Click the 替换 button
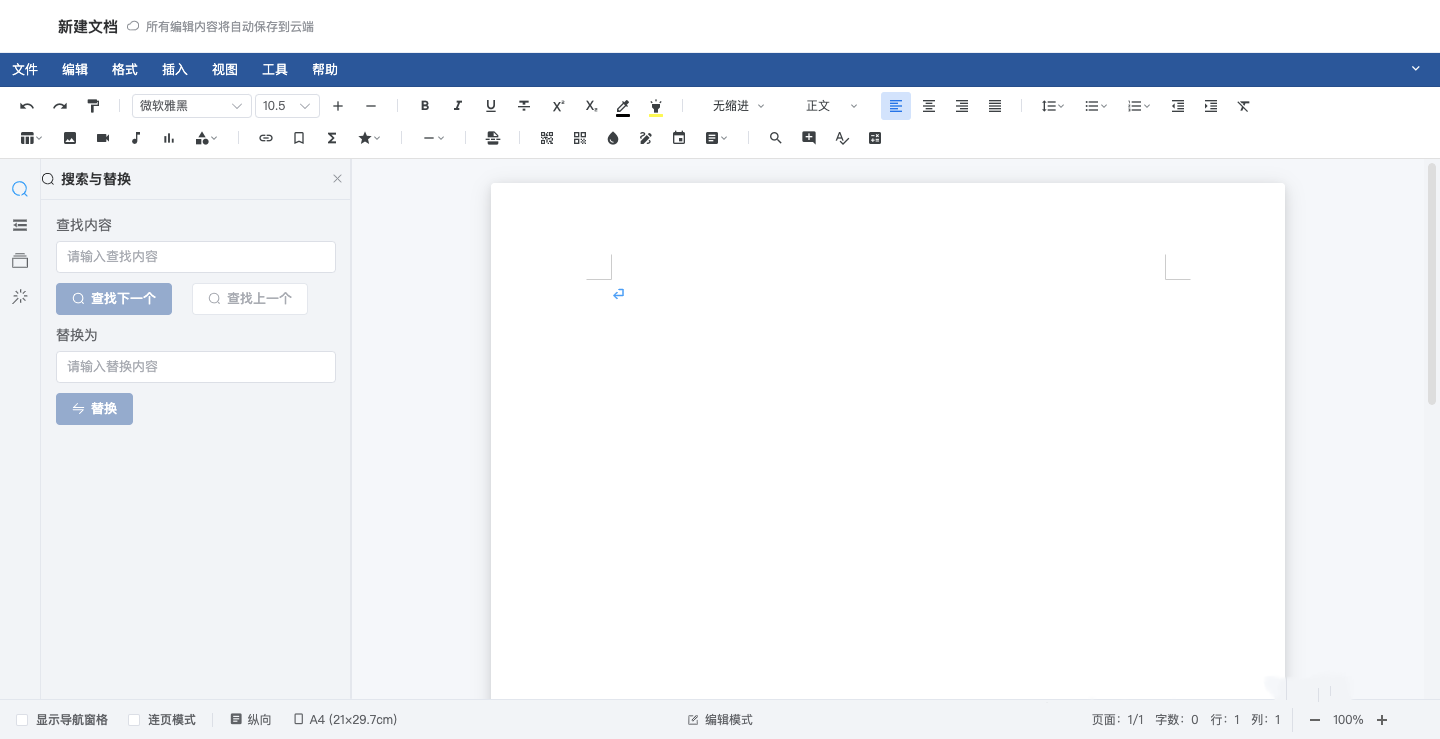Screen dimensions: 1440x739 94,409
